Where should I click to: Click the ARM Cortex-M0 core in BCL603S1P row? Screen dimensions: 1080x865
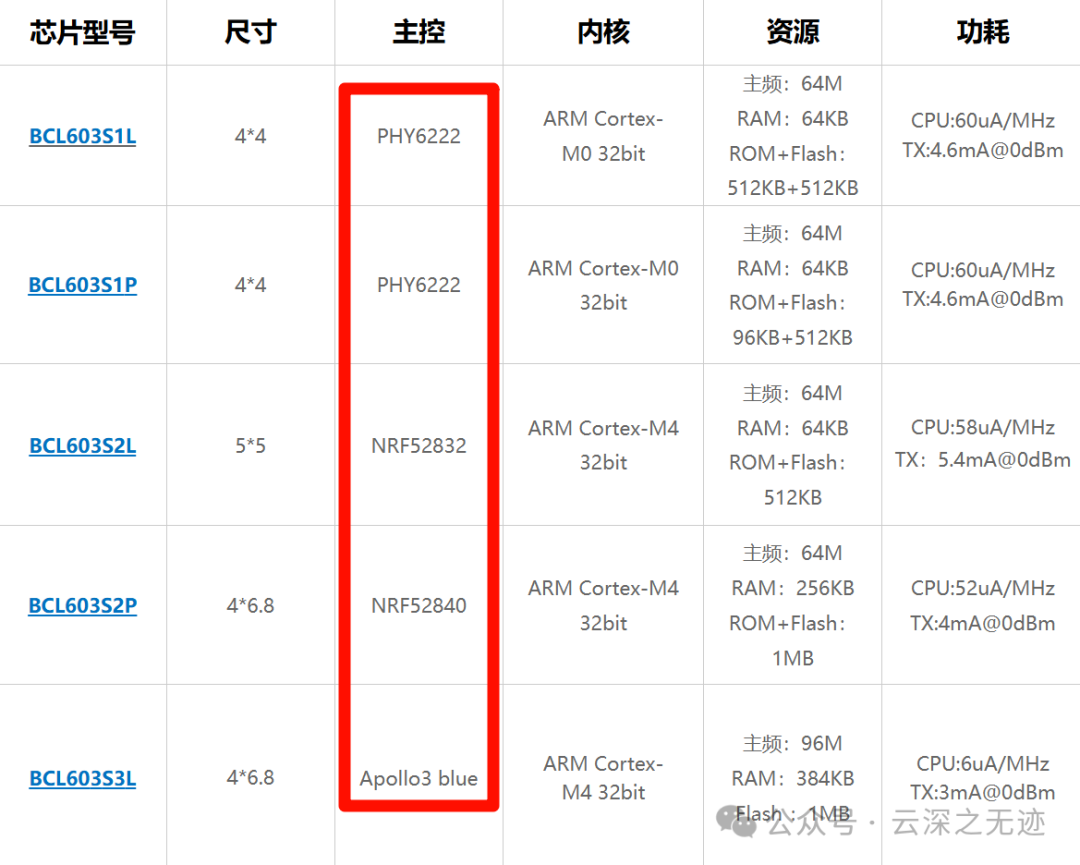coord(603,285)
